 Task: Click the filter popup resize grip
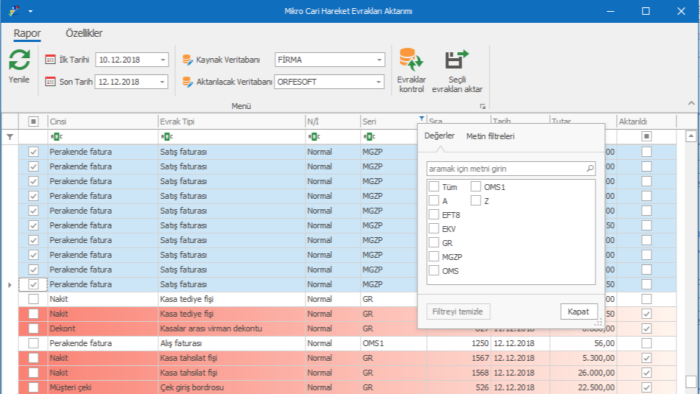598,322
